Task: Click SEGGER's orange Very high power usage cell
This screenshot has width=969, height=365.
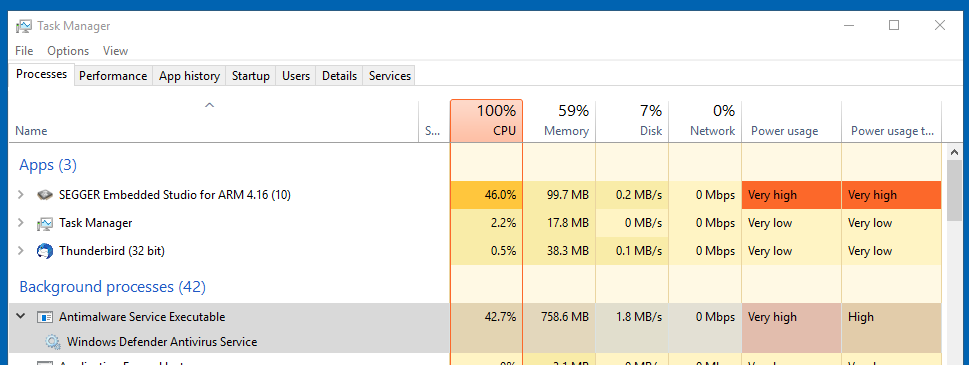Action: click(792, 195)
